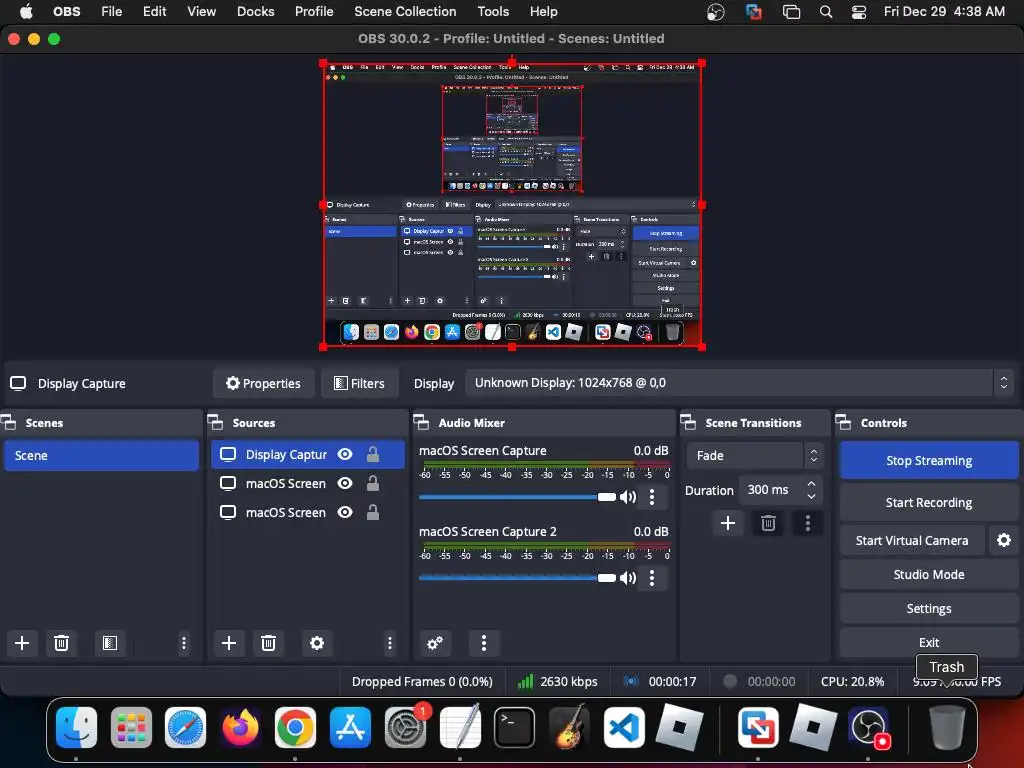1024x768 pixels.
Task: Enable Studio Mode
Action: coord(929,575)
